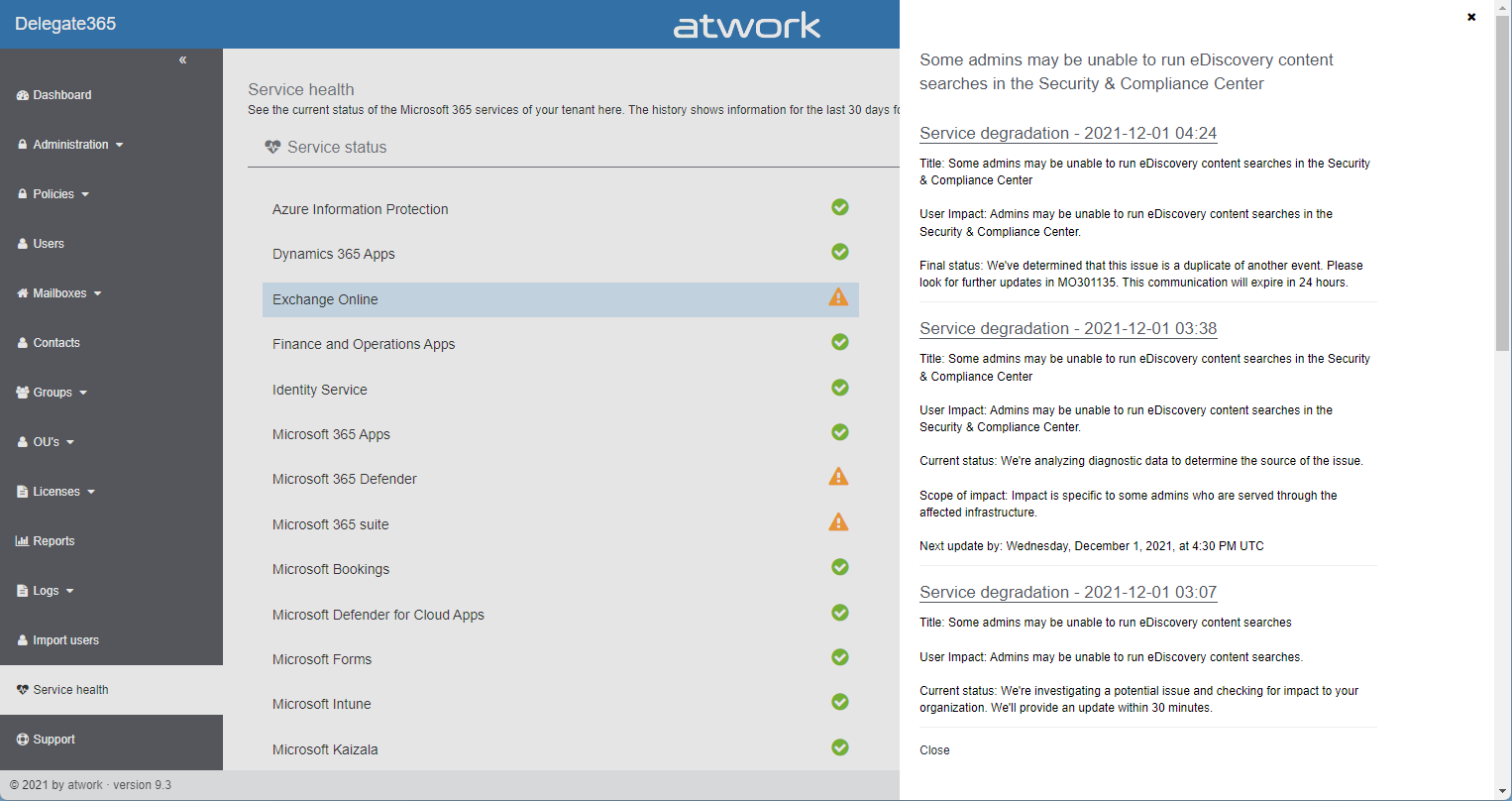1512x801 pixels.
Task: Expand the Mailboxes dropdown arrow
Action: point(98,294)
